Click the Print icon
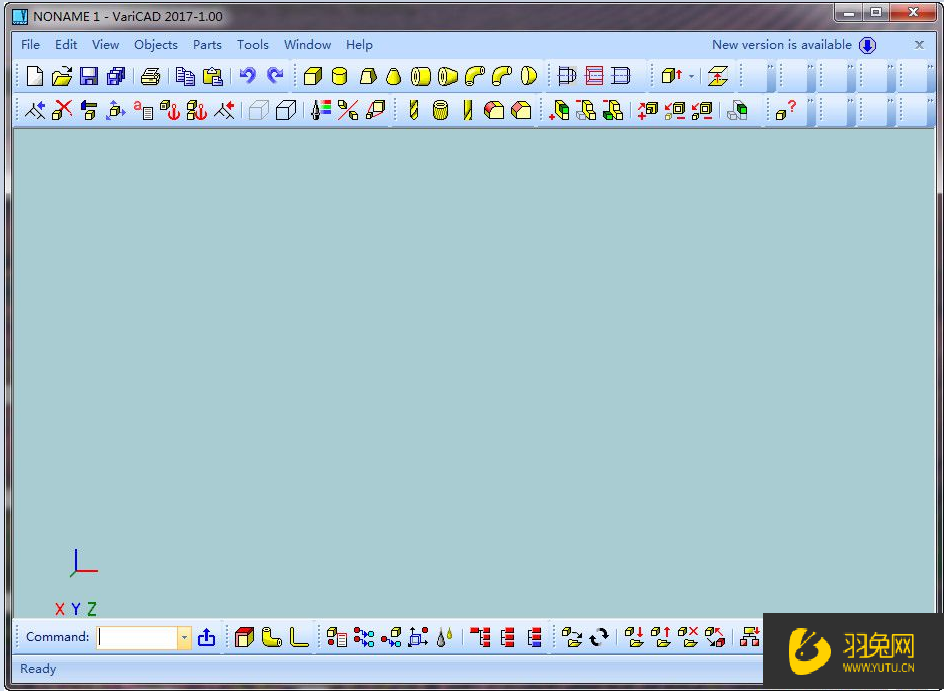The height and width of the screenshot is (691, 944). coord(150,76)
